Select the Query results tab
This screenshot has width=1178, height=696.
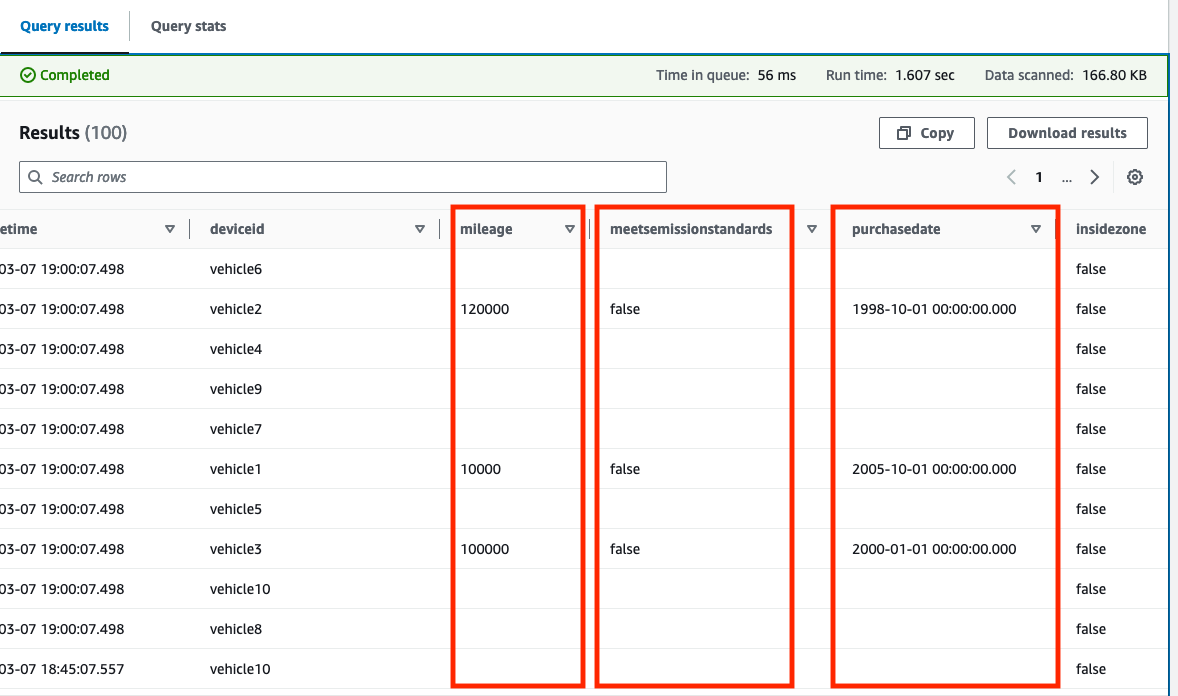[64, 26]
